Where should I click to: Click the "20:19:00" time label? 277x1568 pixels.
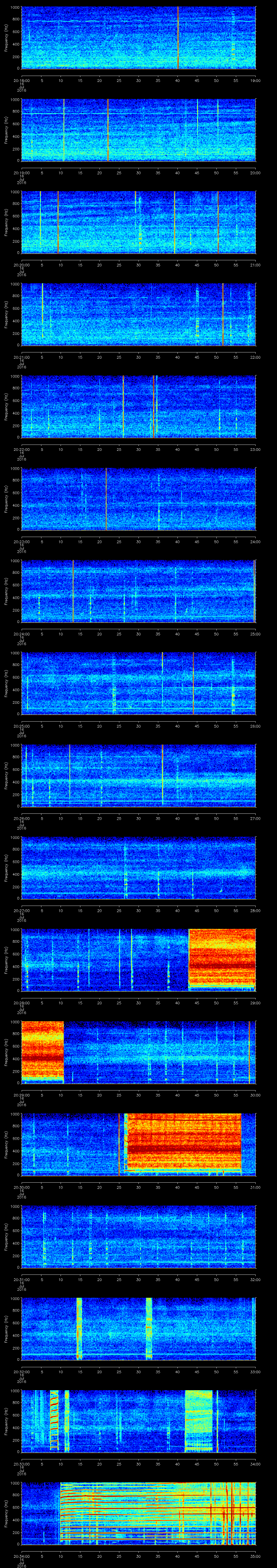[x=21, y=173]
